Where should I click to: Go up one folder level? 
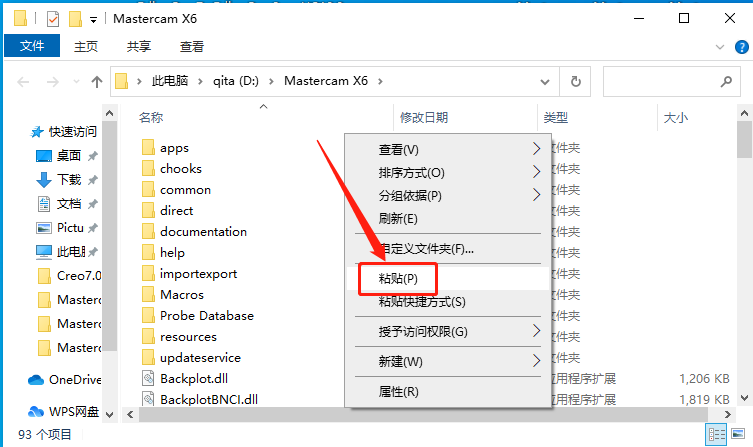click(x=97, y=82)
